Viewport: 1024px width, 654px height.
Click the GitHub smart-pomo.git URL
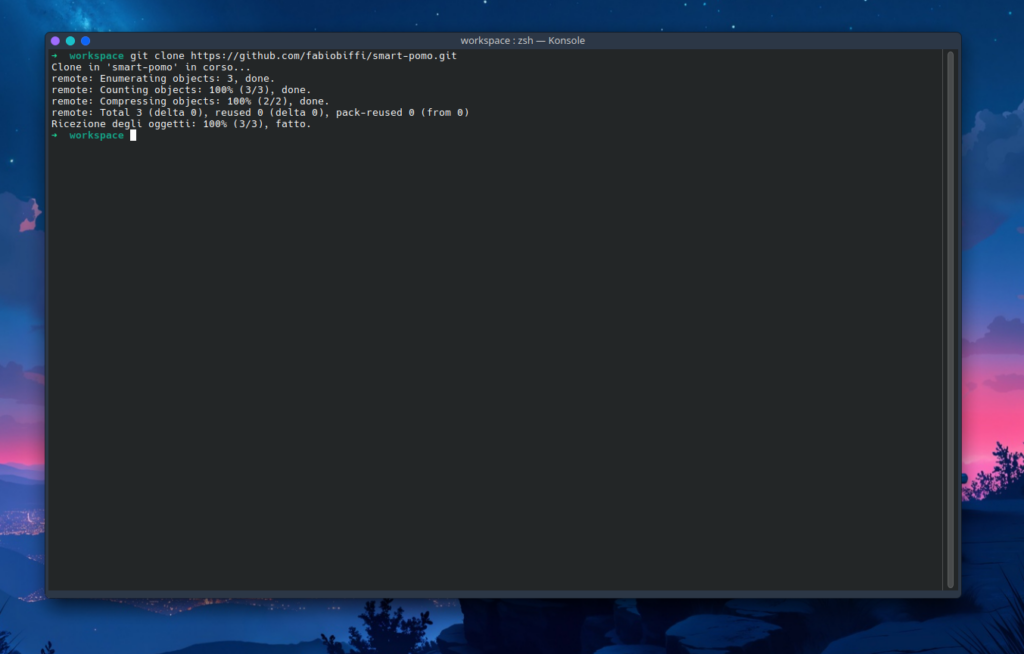pos(324,56)
